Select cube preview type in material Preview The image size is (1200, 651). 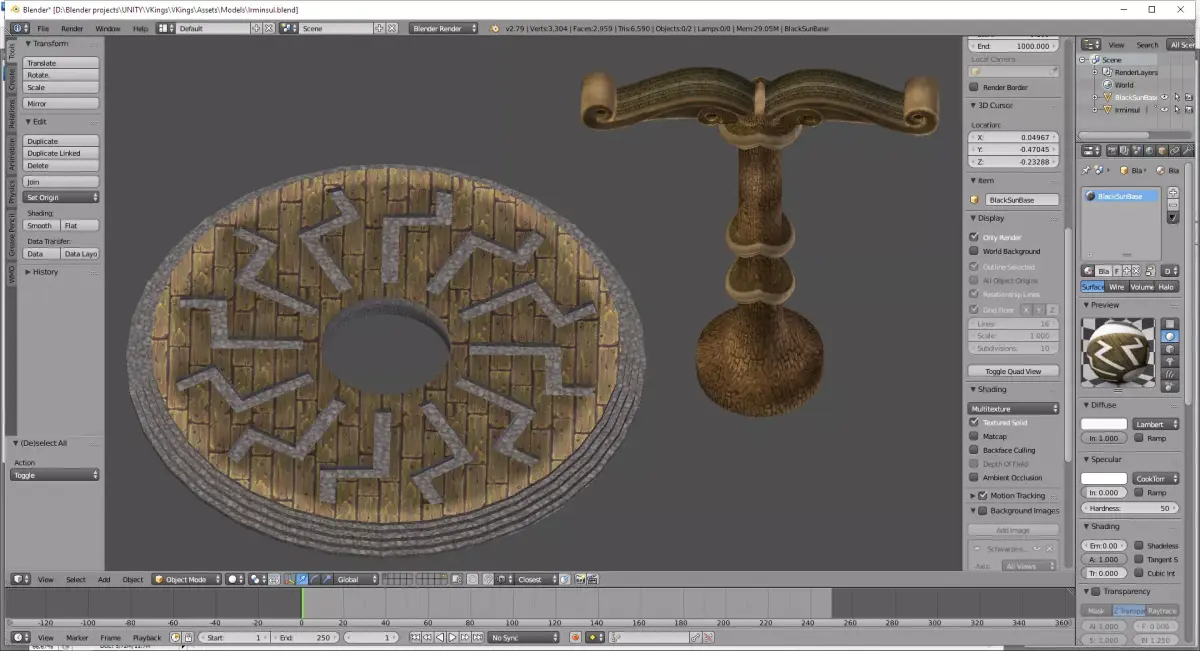[x=1170, y=349]
